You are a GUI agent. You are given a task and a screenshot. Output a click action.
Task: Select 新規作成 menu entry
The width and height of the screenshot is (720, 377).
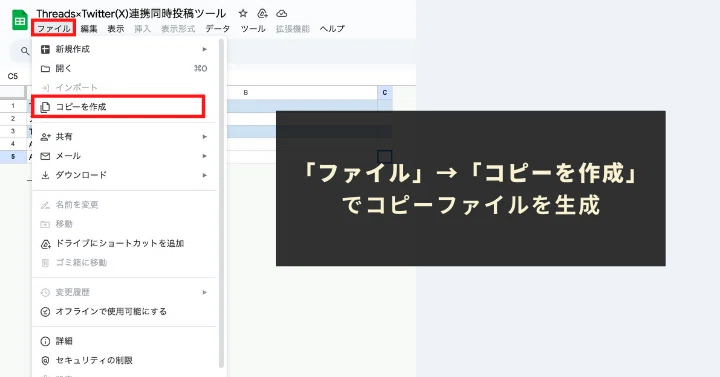pyautogui.click(x=124, y=49)
